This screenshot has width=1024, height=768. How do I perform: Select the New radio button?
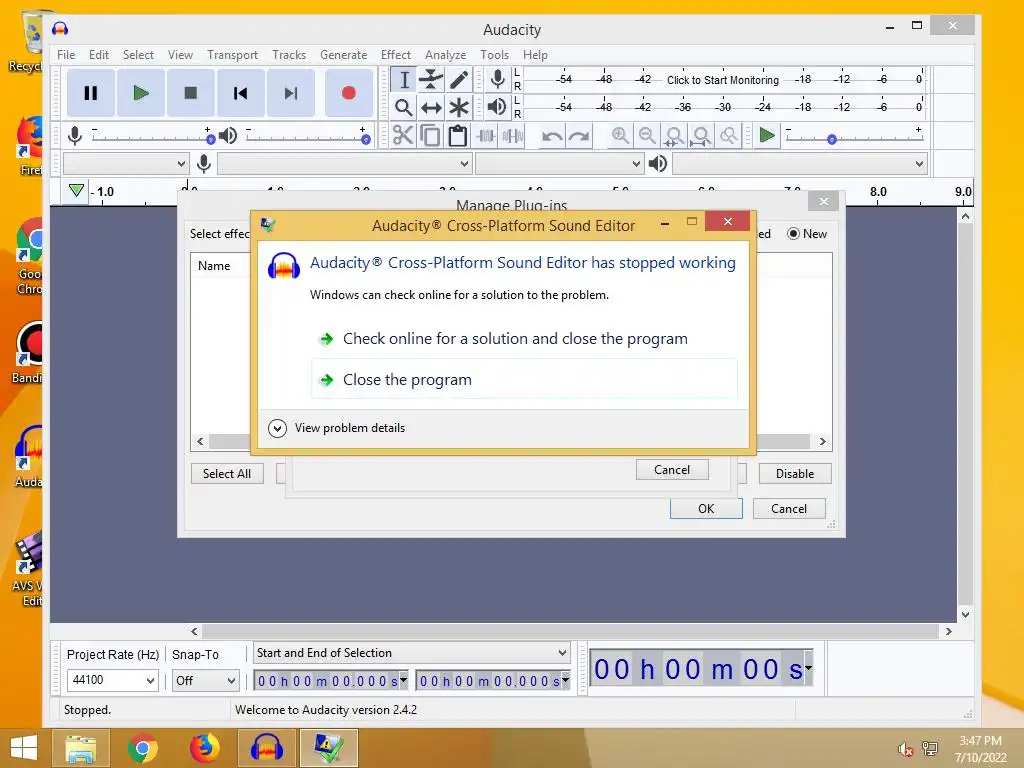coord(793,234)
